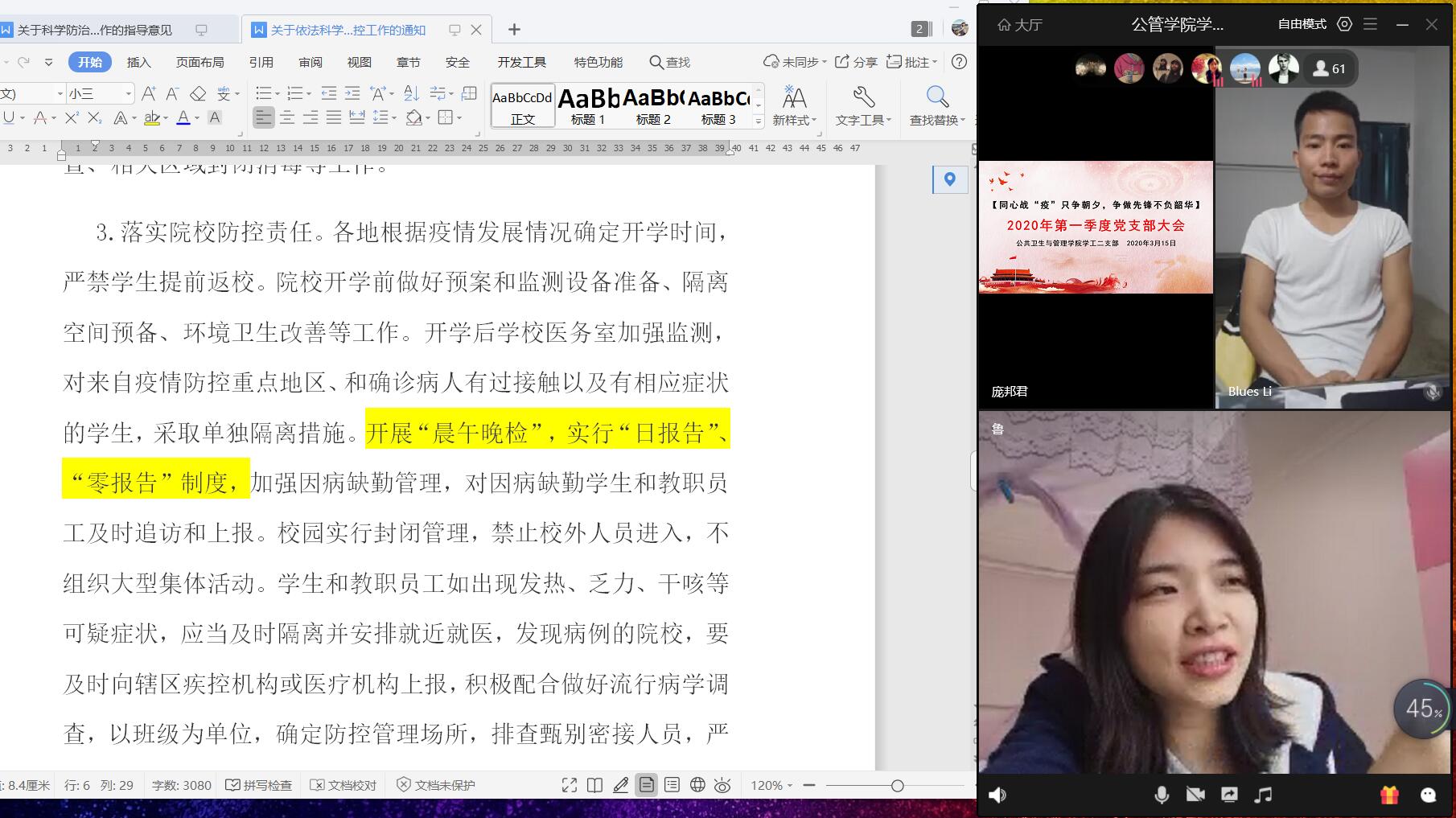Click the zoom slider handle
Viewport: 1456px width, 818px height.
[898, 785]
